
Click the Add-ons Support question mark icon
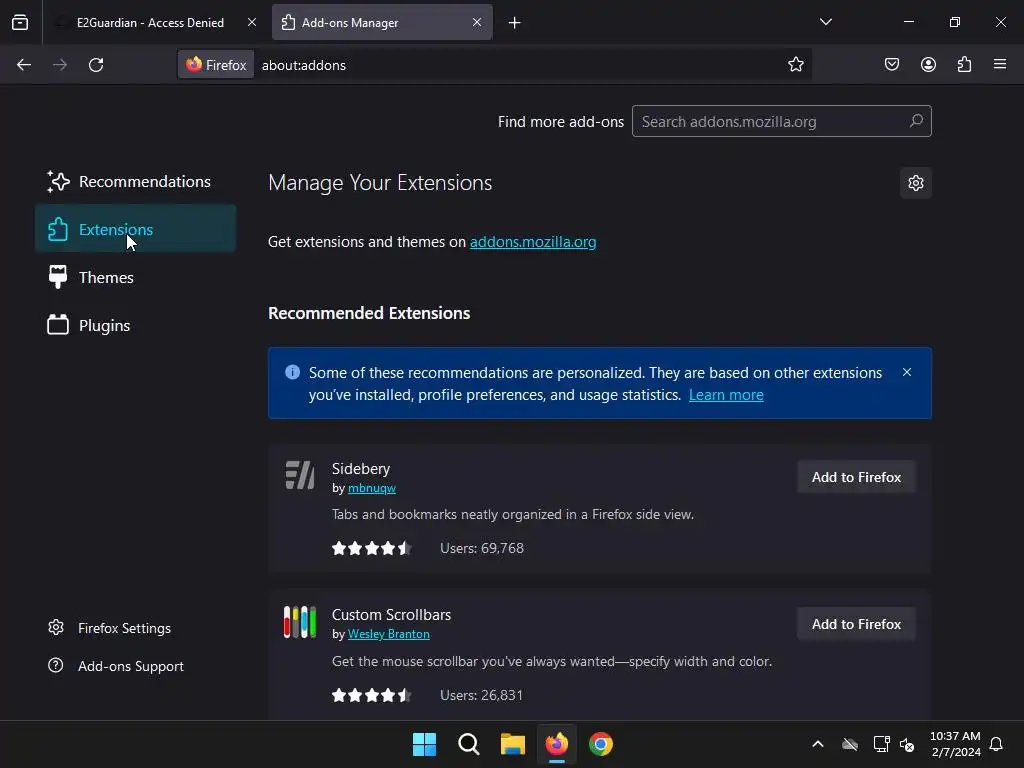click(x=56, y=665)
